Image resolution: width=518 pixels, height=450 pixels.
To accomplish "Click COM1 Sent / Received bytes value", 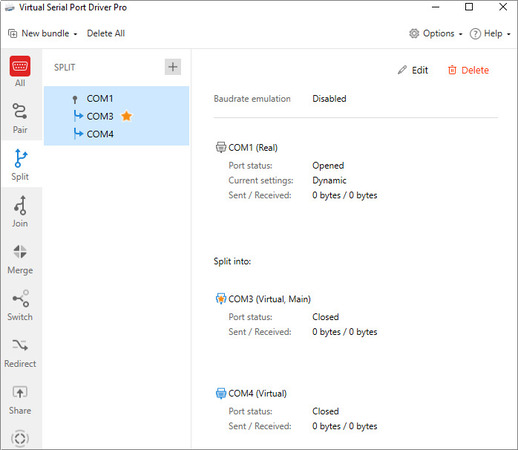I will tap(345, 195).
